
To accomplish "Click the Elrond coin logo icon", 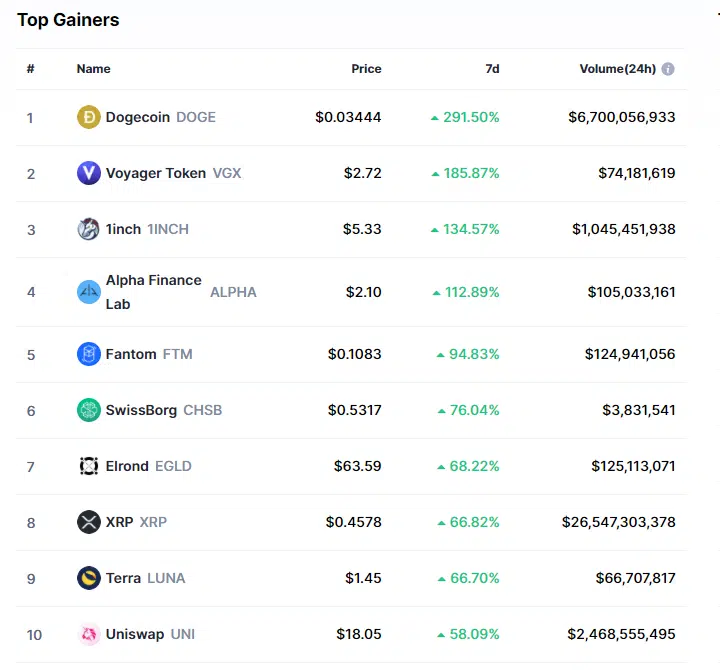I will [89, 466].
